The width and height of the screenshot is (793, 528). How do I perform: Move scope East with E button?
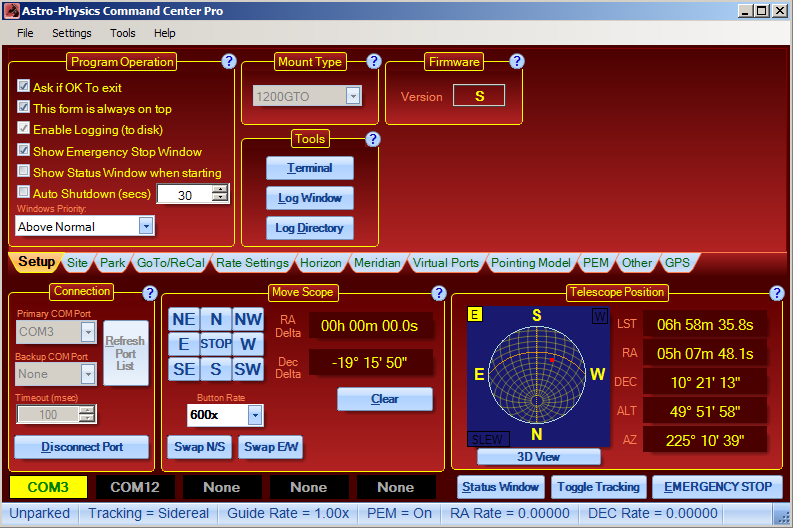pyautogui.click(x=184, y=344)
